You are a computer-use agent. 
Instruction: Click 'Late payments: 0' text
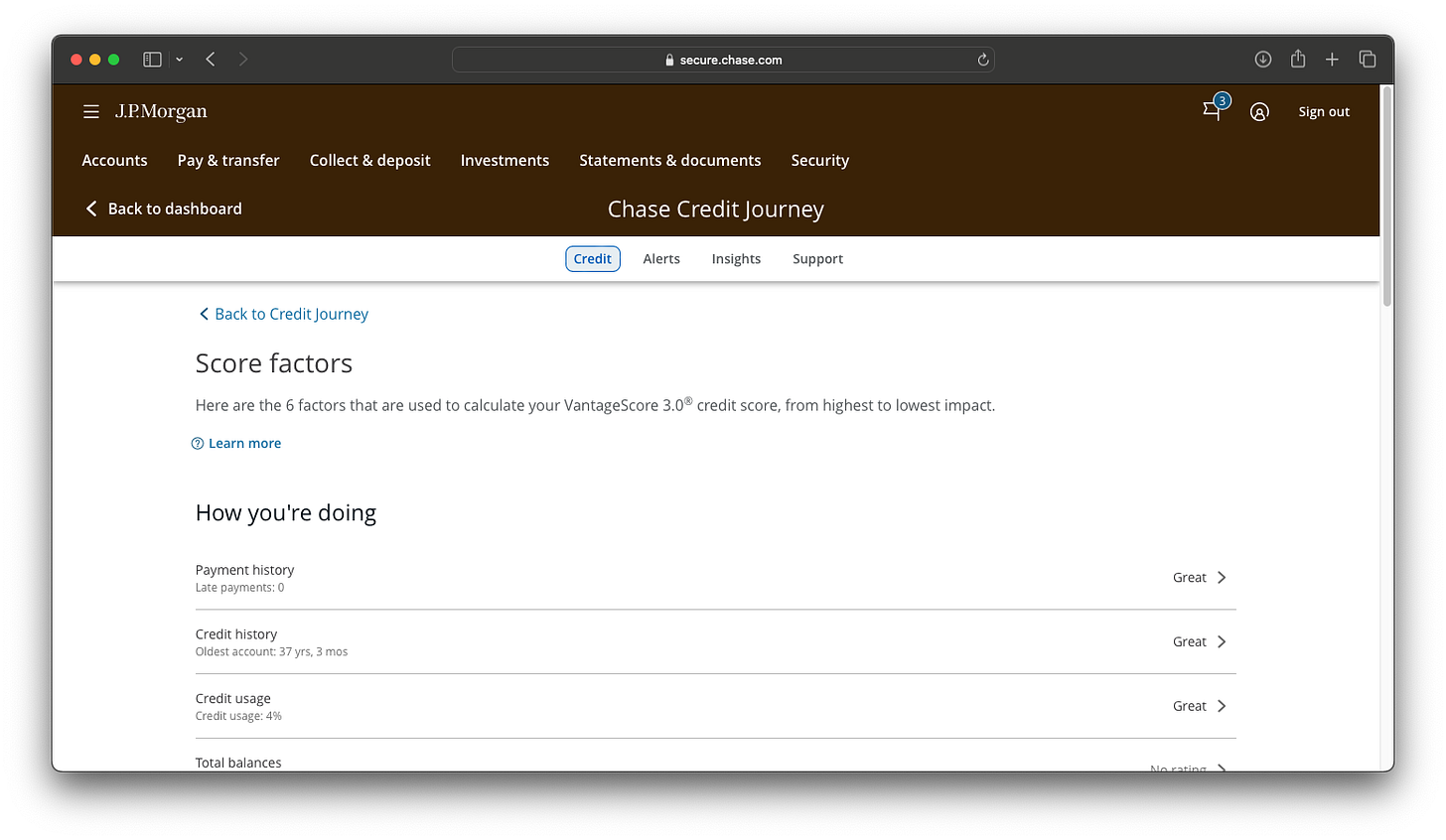click(x=239, y=588)
